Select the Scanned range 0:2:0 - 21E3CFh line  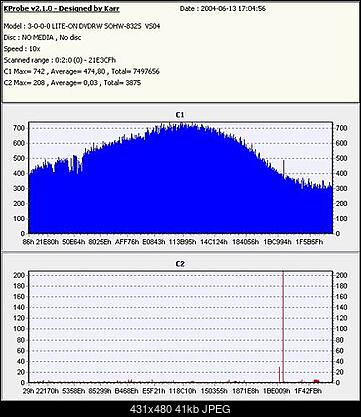[60, 60]
